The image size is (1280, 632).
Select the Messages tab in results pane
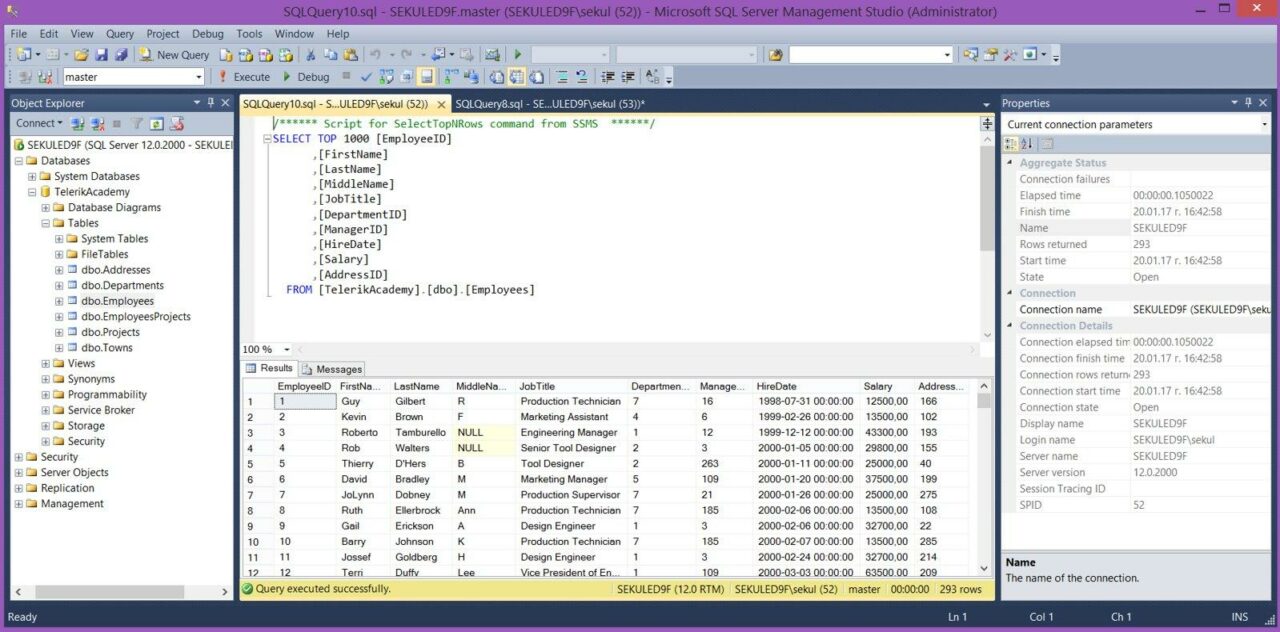pyautogui.click(x=333, y=369)
